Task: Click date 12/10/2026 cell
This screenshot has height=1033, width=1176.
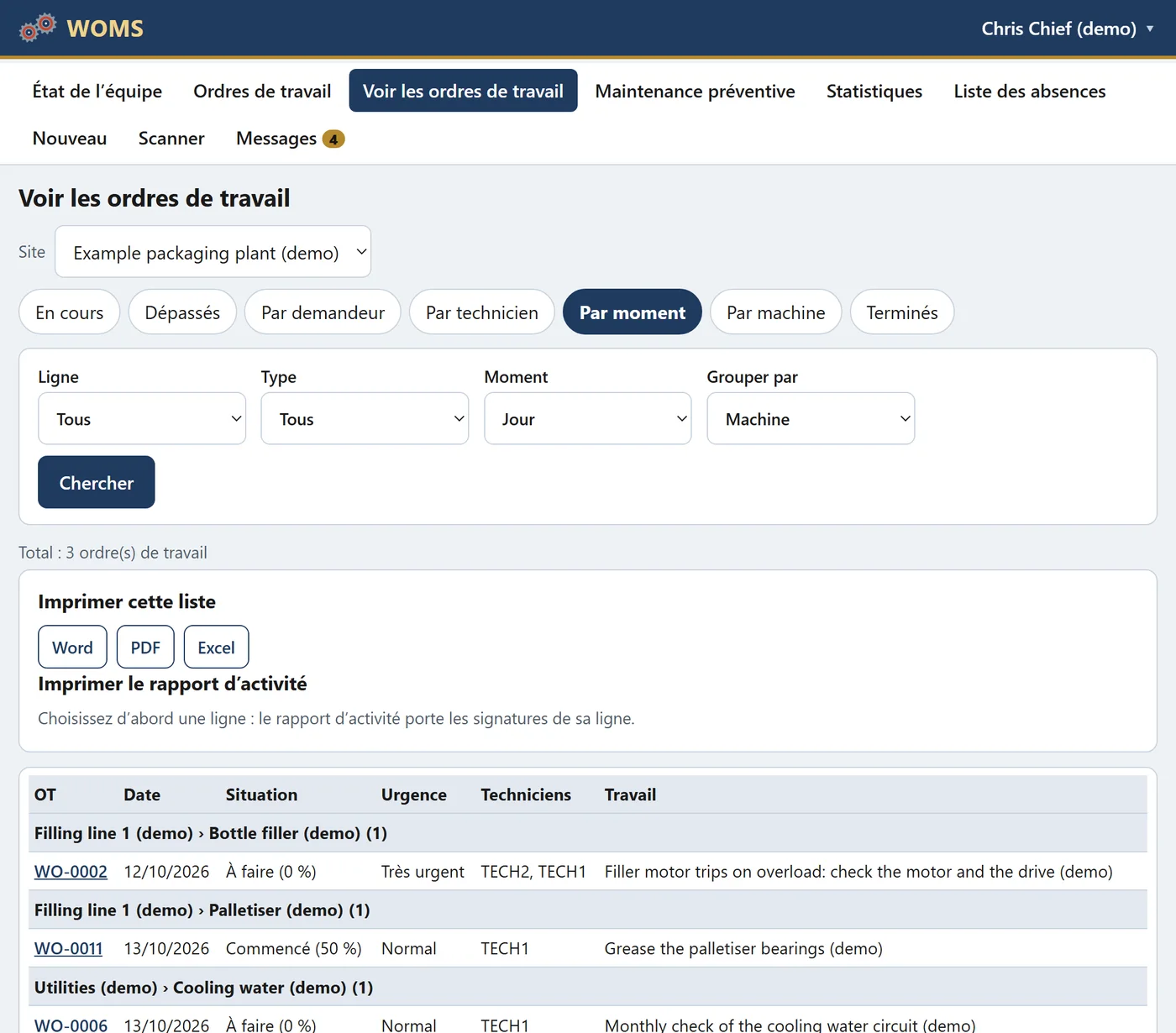Action: (x=166, y=872)
